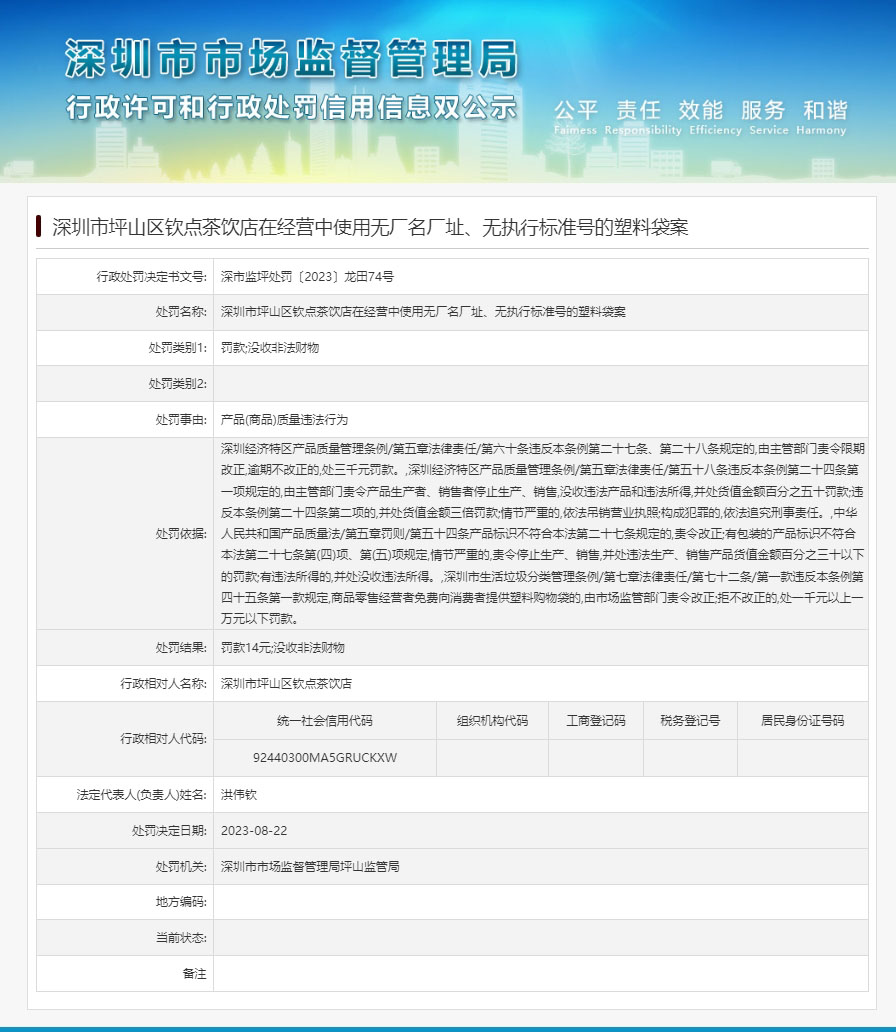Click the "效能" motto in the banner
Viewport: 896px width, 1032px height.
tap(700, 110)
